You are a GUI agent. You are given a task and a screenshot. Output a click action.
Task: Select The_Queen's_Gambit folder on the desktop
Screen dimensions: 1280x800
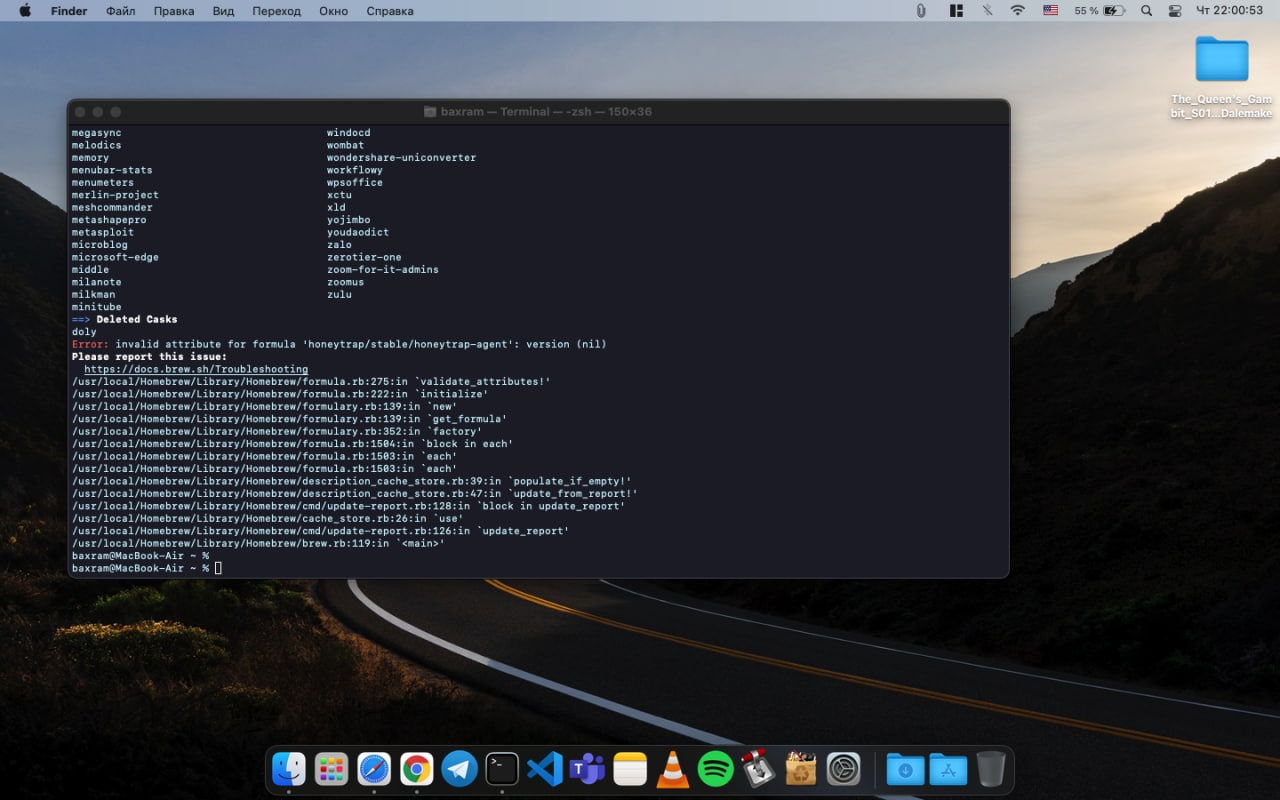point(1222,78)
